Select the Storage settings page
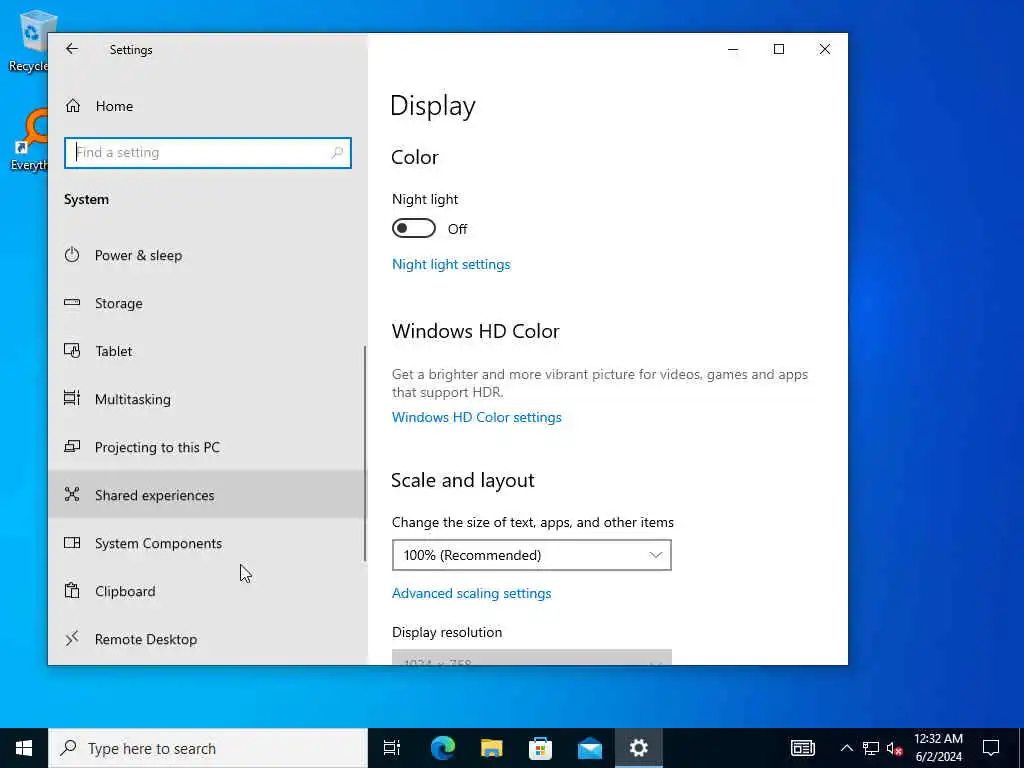Screen dimensions: 1024x768 206,303
